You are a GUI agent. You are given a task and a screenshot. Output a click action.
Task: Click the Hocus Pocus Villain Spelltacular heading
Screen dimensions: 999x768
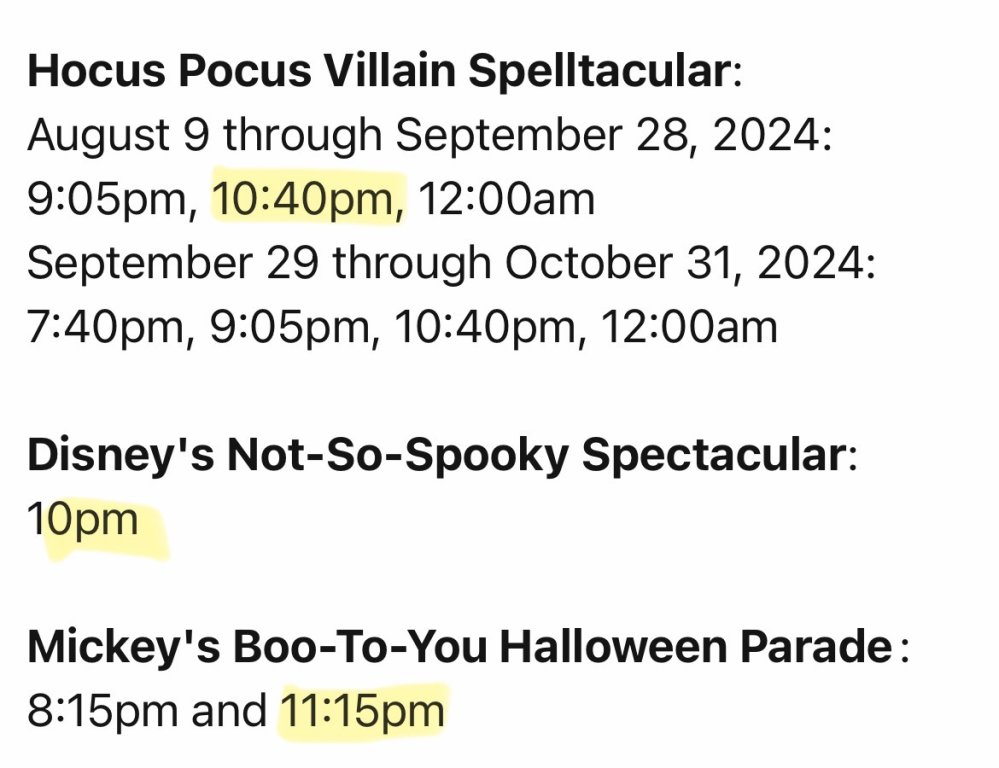[378, 71]
